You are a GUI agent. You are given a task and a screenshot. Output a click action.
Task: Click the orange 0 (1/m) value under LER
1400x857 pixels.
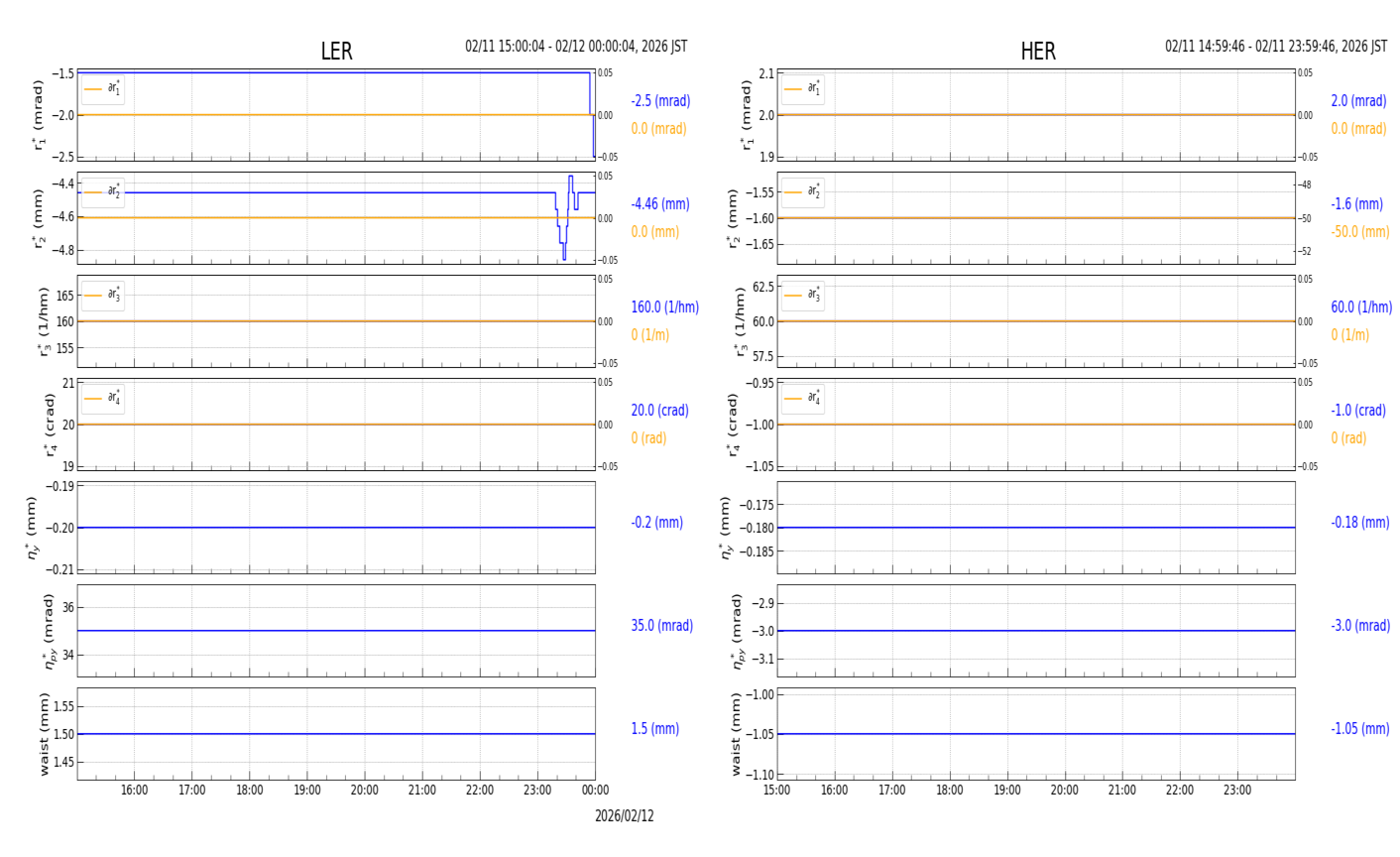650,335
